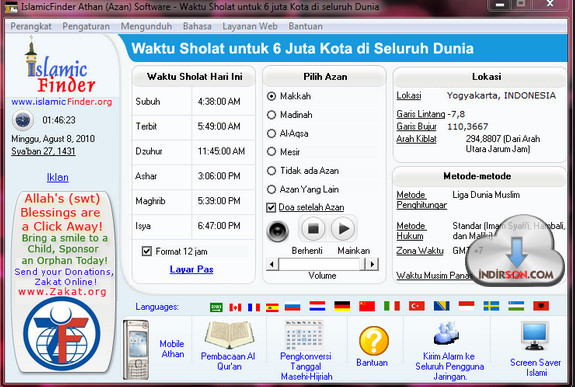Viewport: 575px width, 387px height.
Task: Open the Pengaturan menu
Action: click(x=86, y=26)
